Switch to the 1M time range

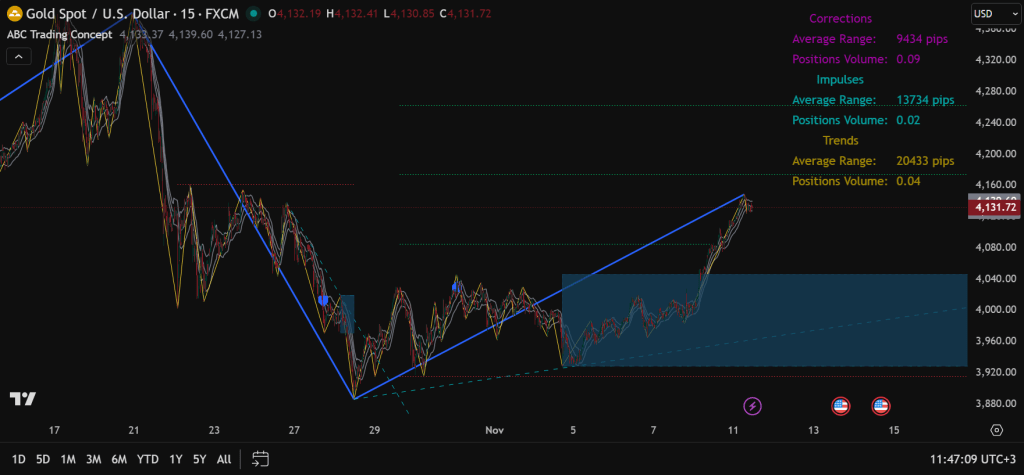(68, 459)
